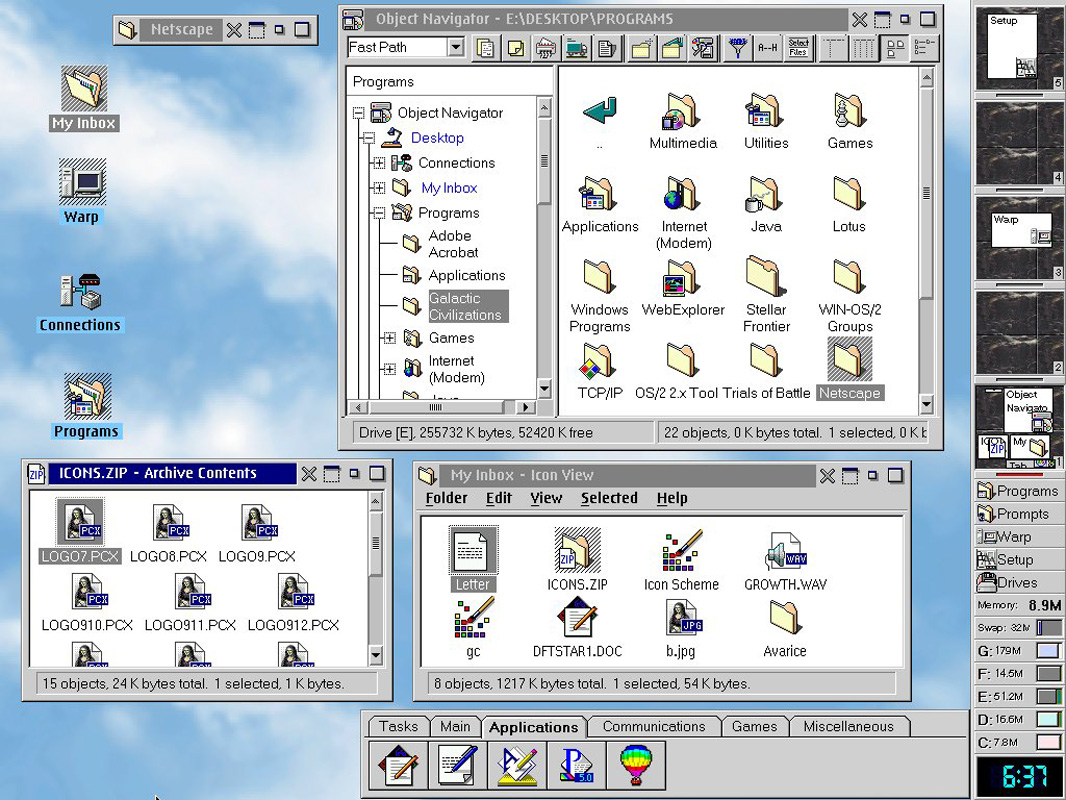Click the hot air balloon icon on the launchpad
Viewport: 1066px width, 800px height.
point(637,765)
